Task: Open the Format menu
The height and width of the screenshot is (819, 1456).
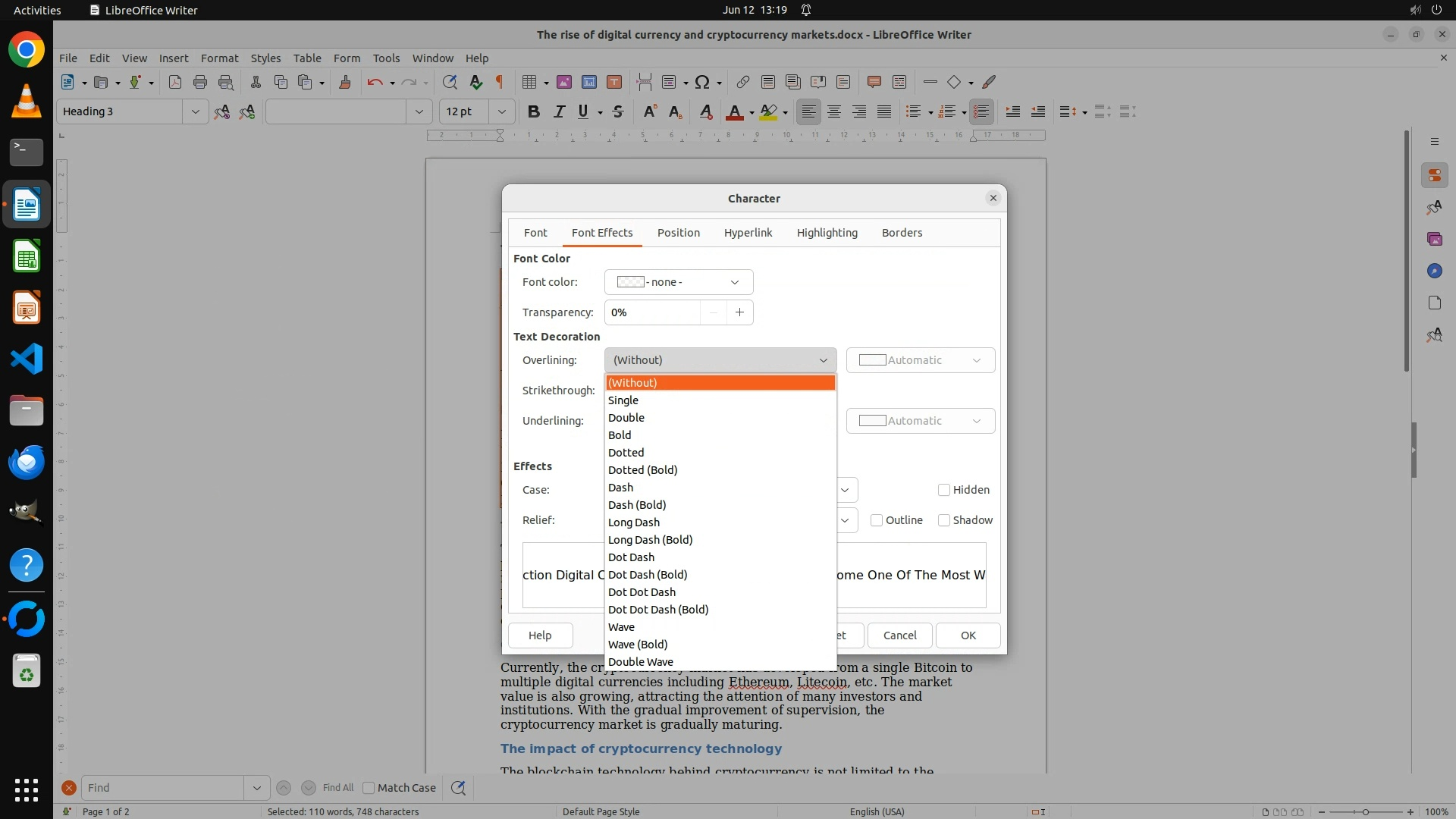Action: (x=219, y=58)
